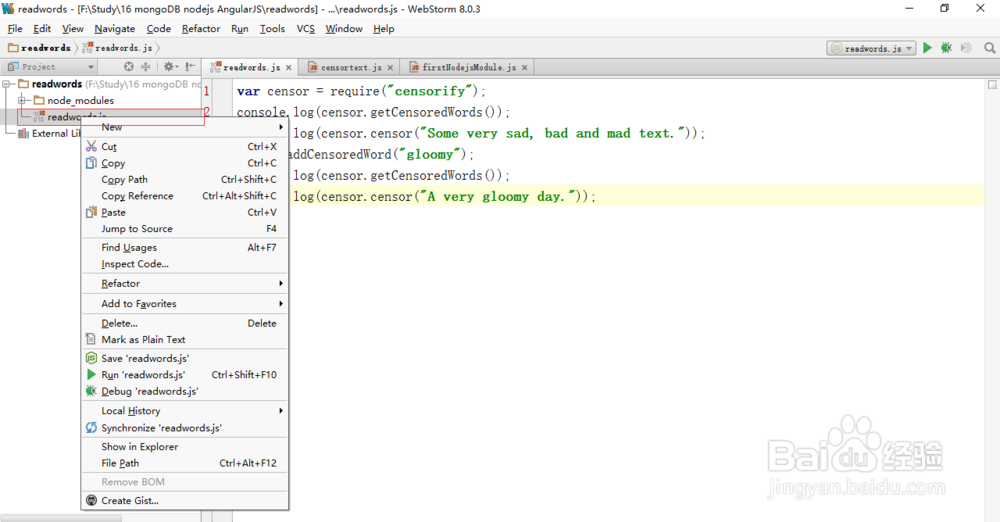
Task: Select the readwords.js editor tab
Action: click(251, 67)
